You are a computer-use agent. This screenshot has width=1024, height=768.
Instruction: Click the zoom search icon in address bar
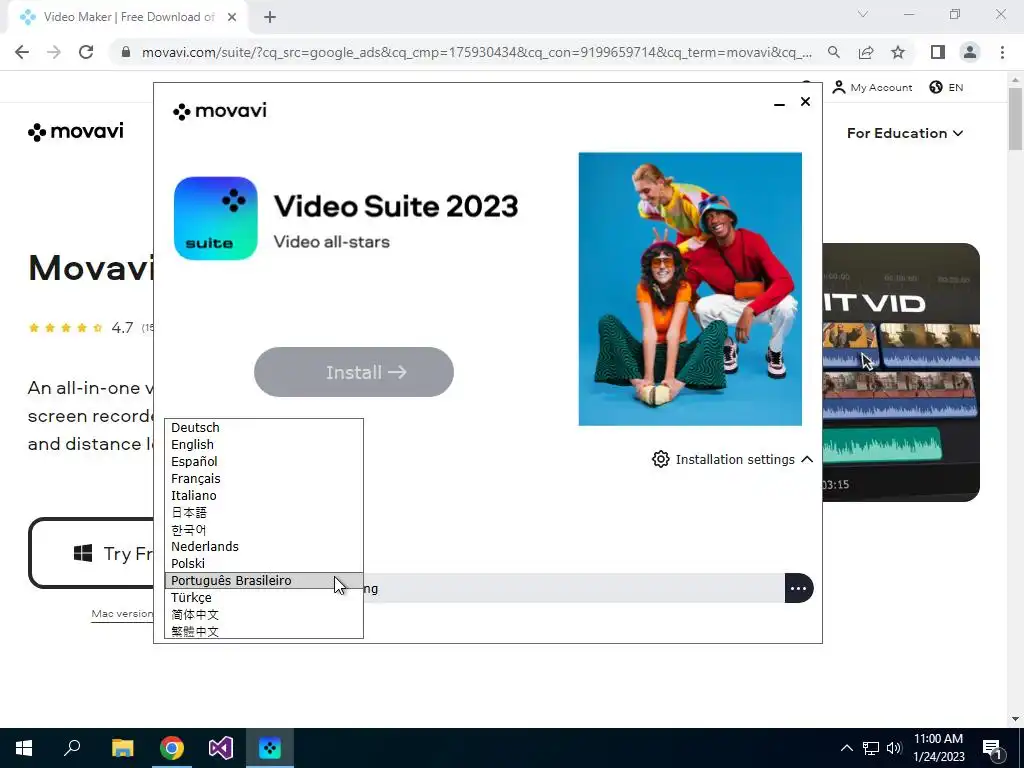point(834,52)
